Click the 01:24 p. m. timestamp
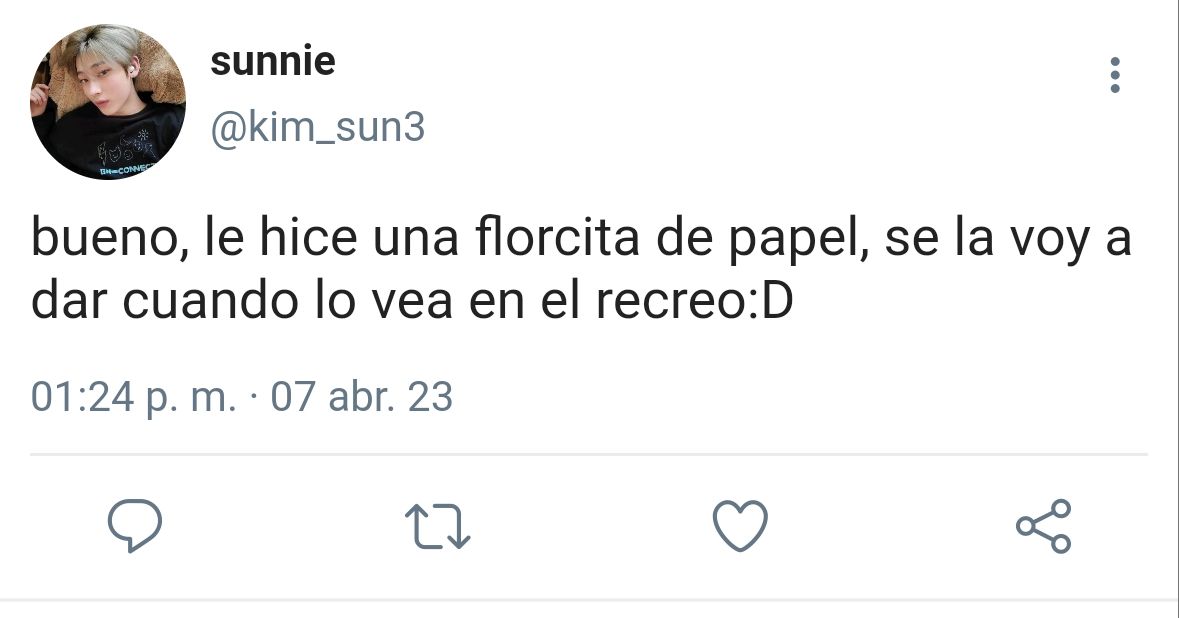The width and height of the screenshot is (1179, 618). pos(133,397)
